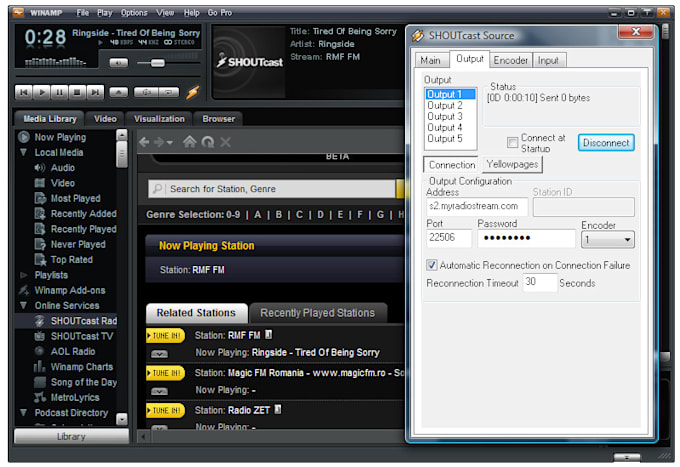Click the Port input field

click(449, 238)
